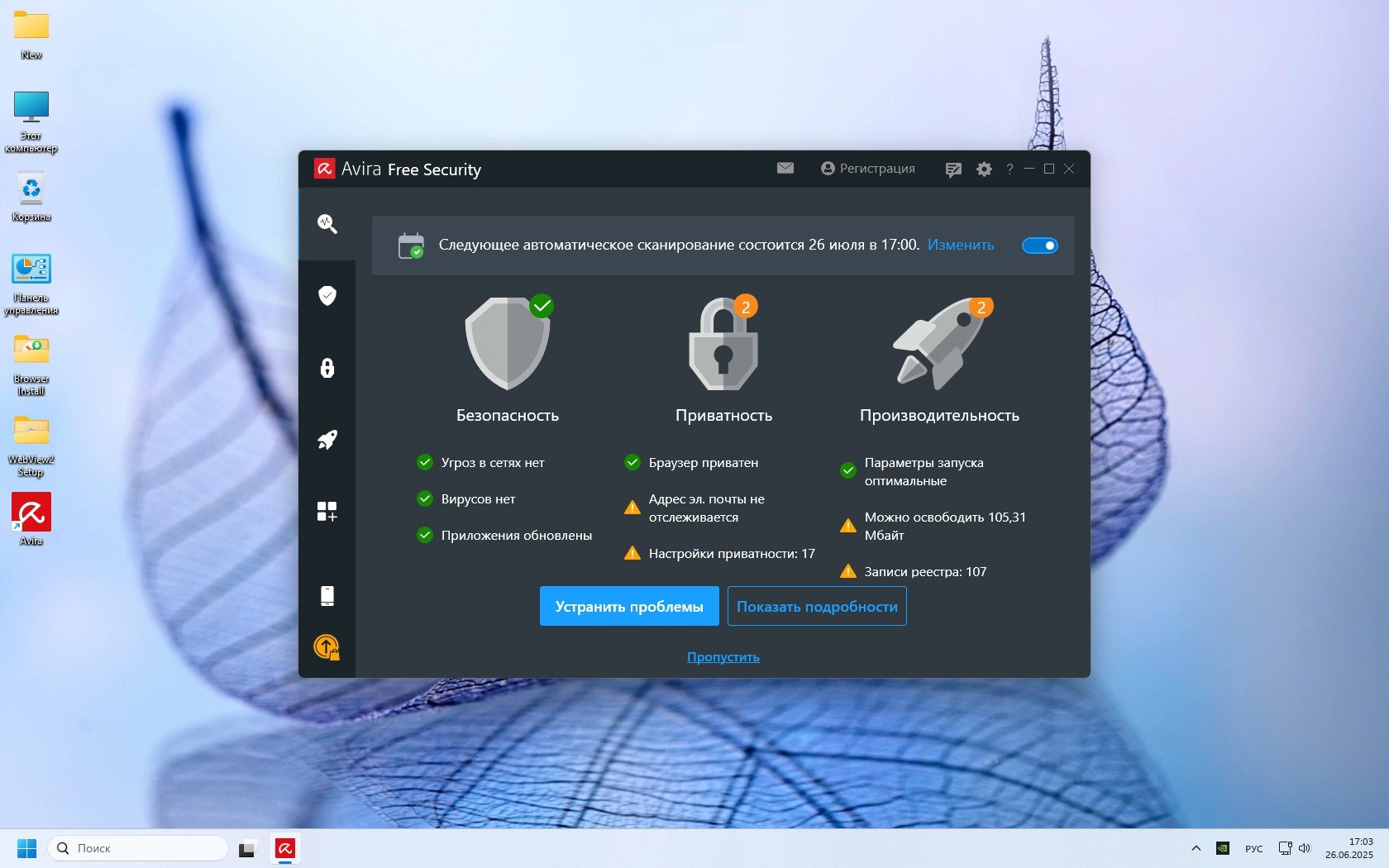Screen dimensions: 1389x868
Task: Select the WebView2 Setup desktop folder
Action: 31,446
